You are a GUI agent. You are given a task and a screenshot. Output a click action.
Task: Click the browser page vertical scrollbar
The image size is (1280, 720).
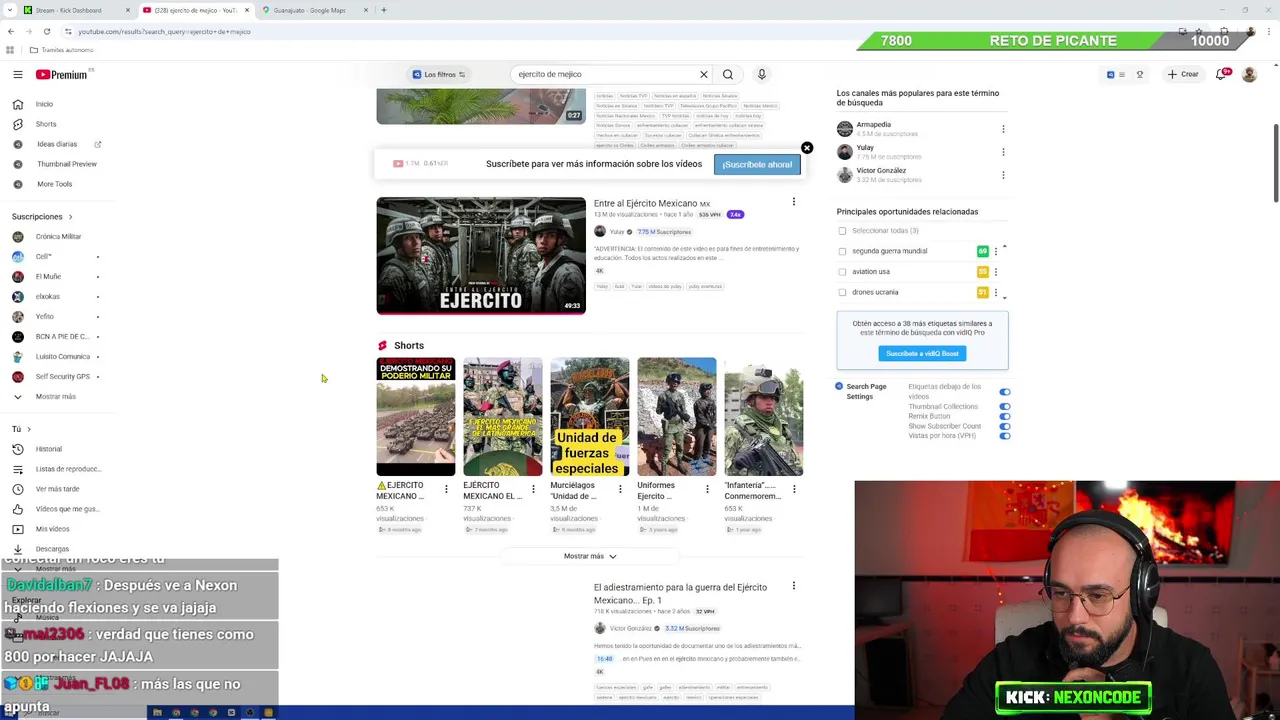tap(1276, 162)
